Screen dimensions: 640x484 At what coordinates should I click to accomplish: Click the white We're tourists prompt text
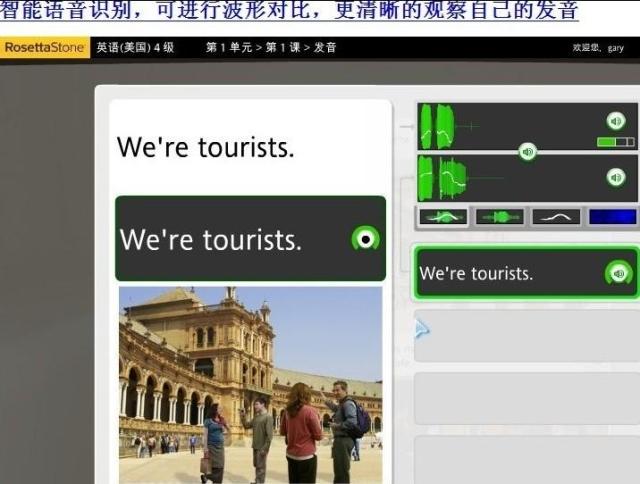pos(205,147)
